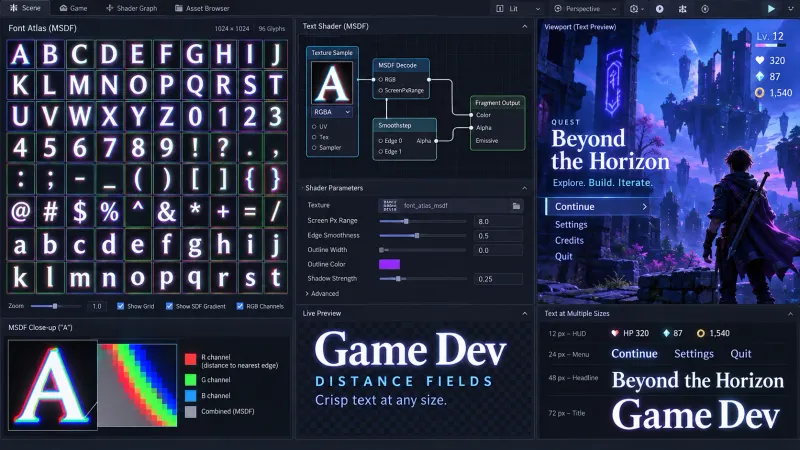Click the gold coin icon beside 1,540 in viewport
This screenshot has width=800, height=450.
(x=760, y=92)
